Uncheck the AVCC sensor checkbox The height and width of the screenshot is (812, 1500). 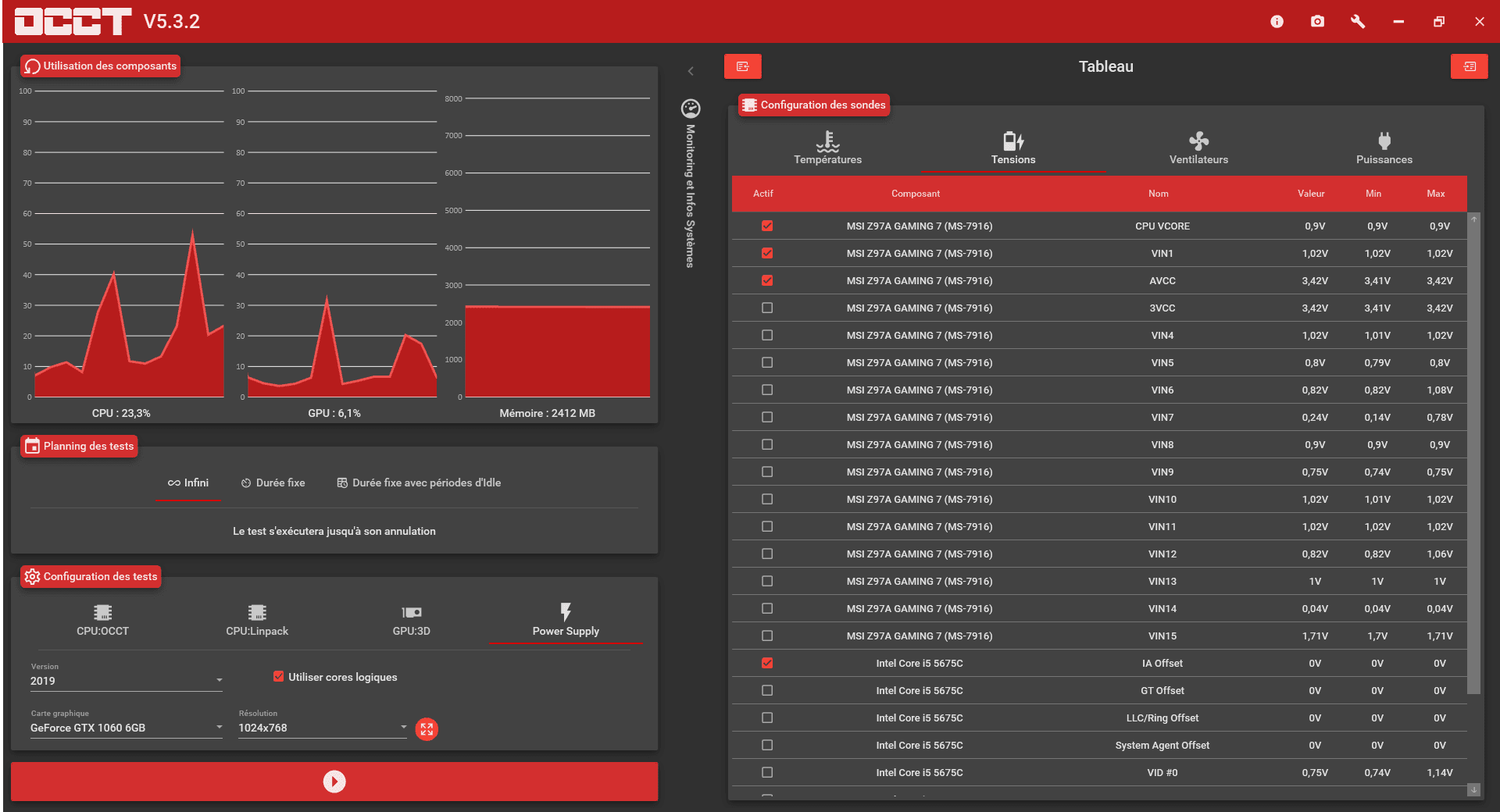[767, 280]
